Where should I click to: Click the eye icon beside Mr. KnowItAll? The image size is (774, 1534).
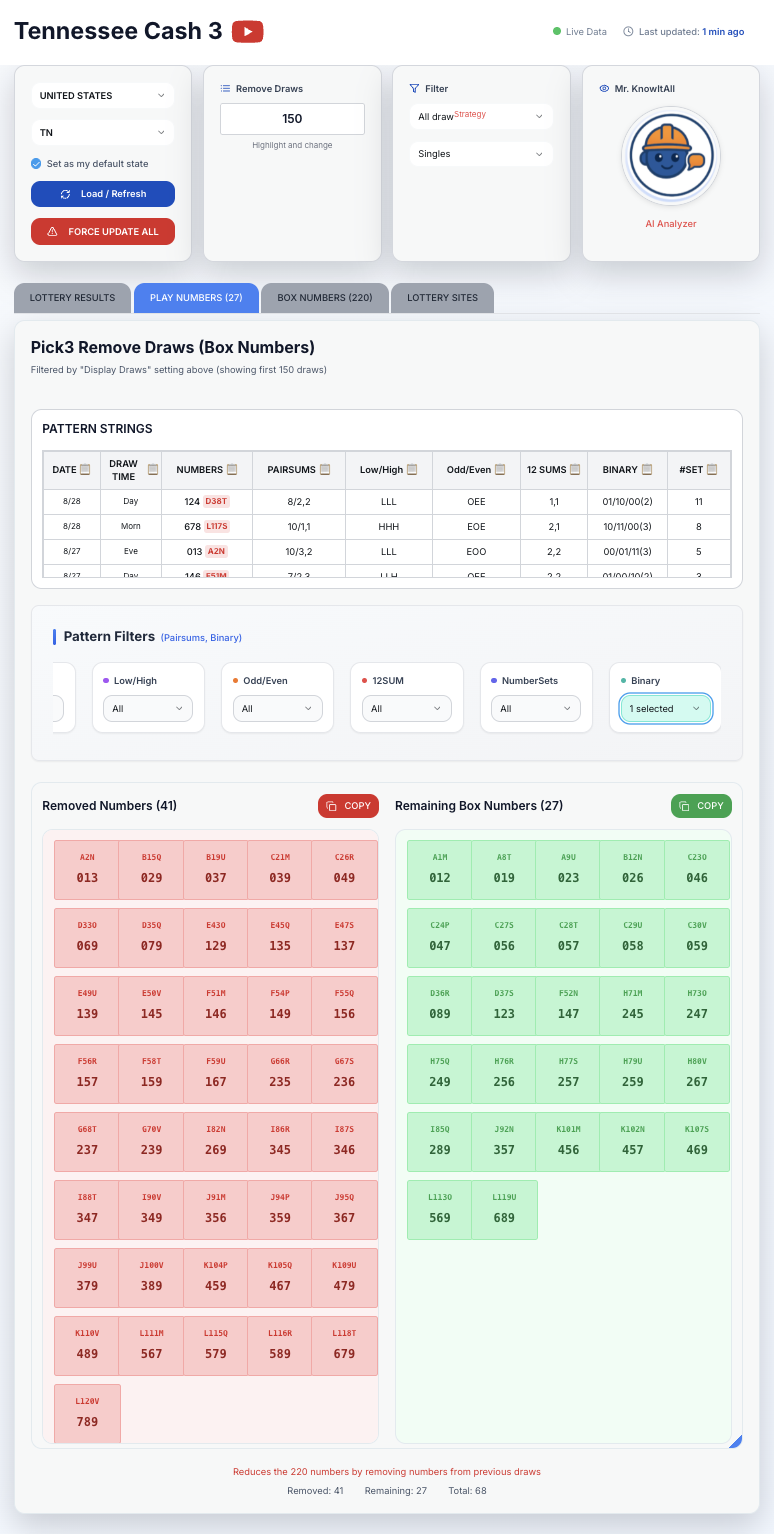pos(604,89)
